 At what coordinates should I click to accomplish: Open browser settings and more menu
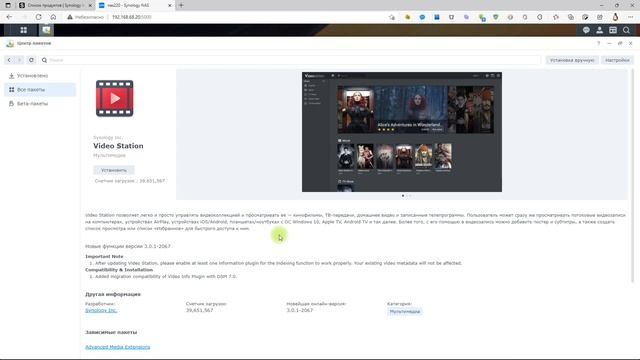[x=630, y=17]
